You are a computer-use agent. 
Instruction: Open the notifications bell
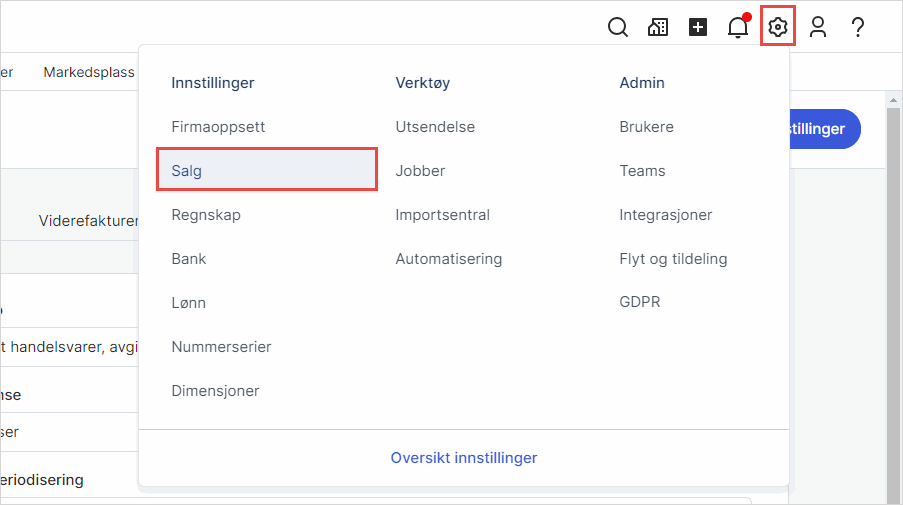coord(738,27)
